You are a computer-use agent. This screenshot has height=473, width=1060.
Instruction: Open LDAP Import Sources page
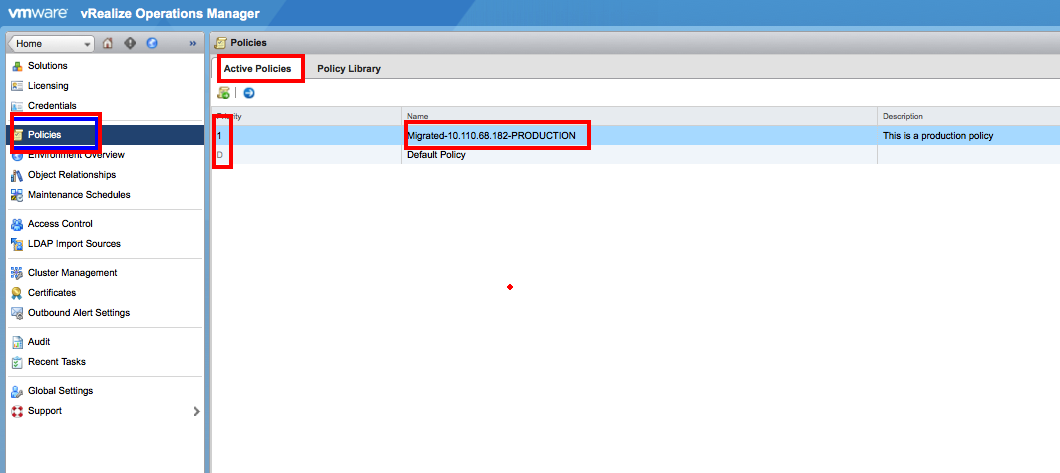[x=74, y=244]
